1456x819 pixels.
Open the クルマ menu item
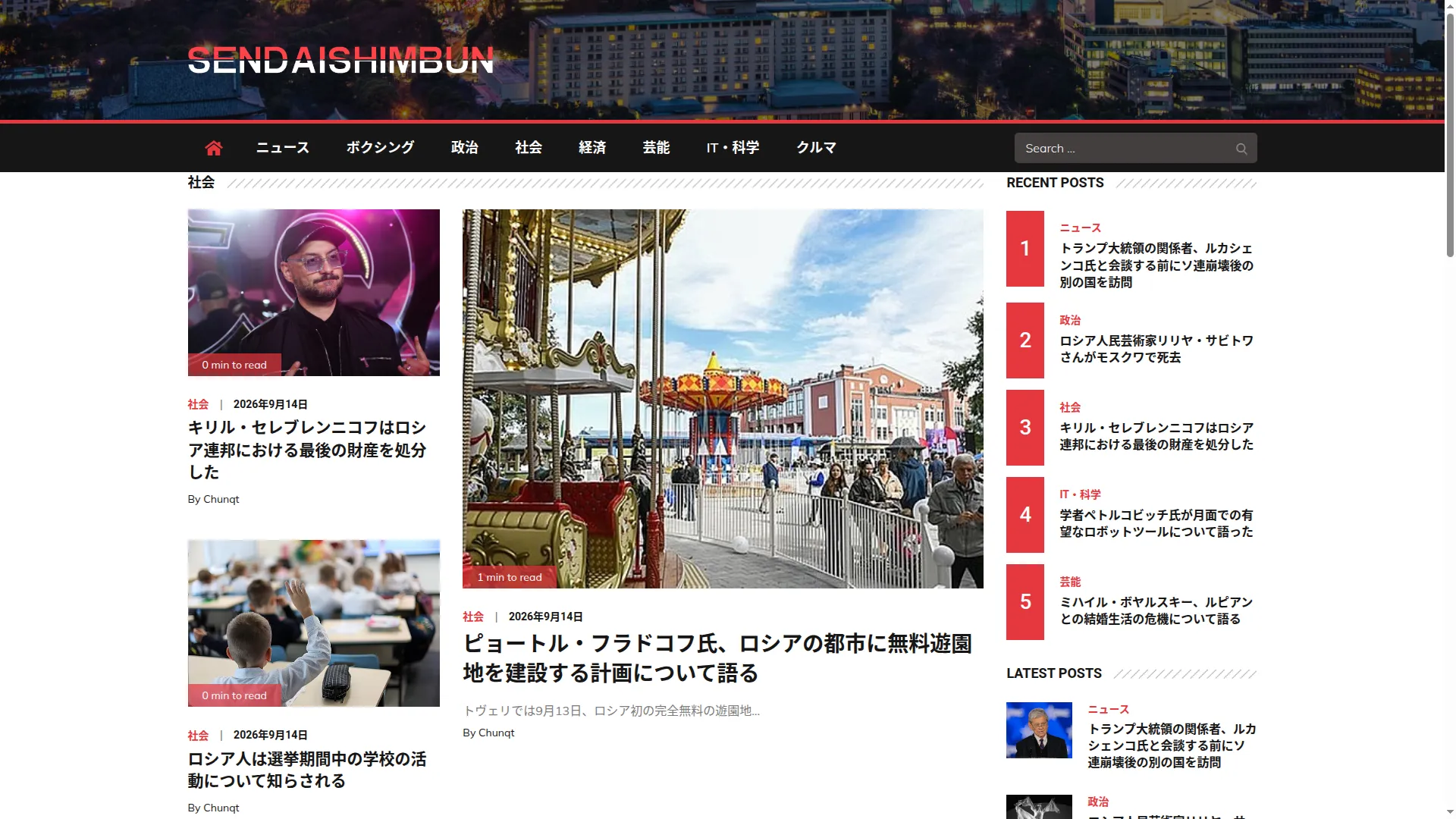(817, 148)
